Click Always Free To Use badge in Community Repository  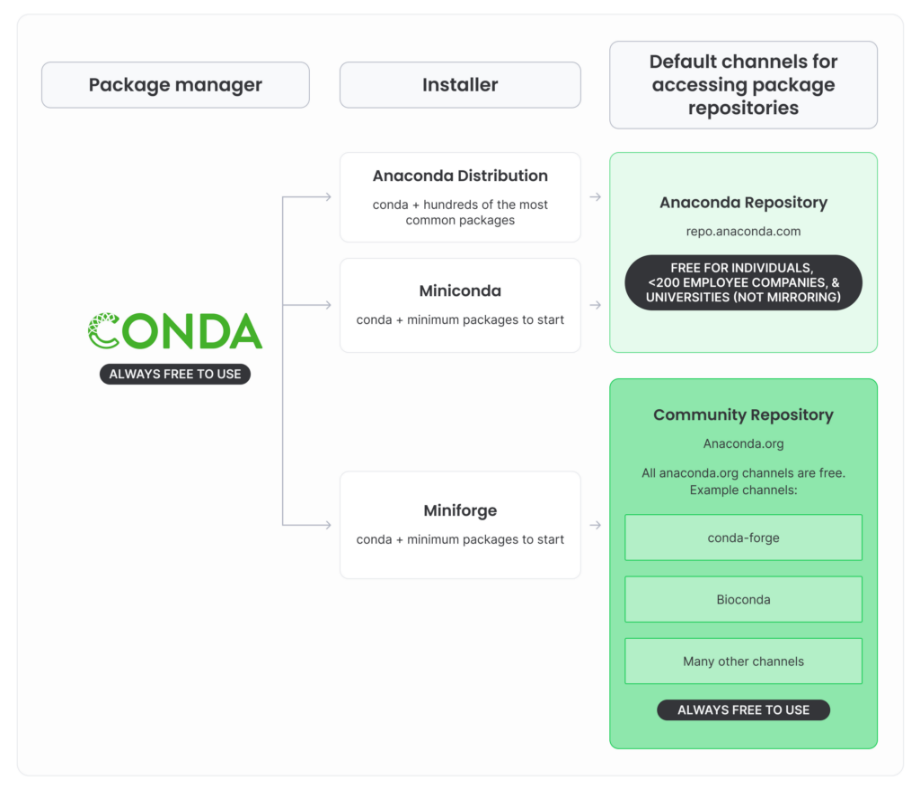click(x=743, y=710)
